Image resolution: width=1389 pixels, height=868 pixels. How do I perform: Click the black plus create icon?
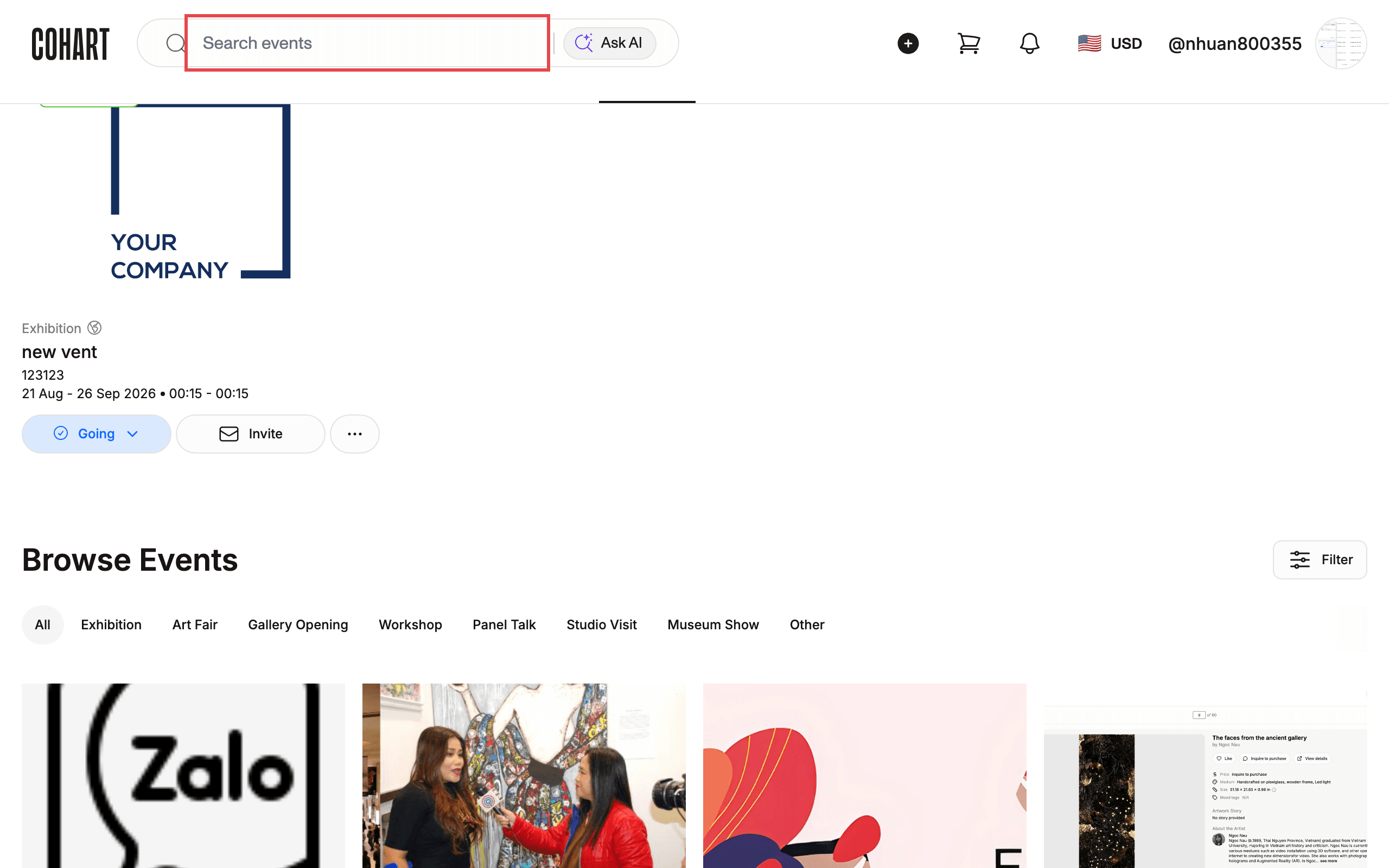tap(908, 43)
